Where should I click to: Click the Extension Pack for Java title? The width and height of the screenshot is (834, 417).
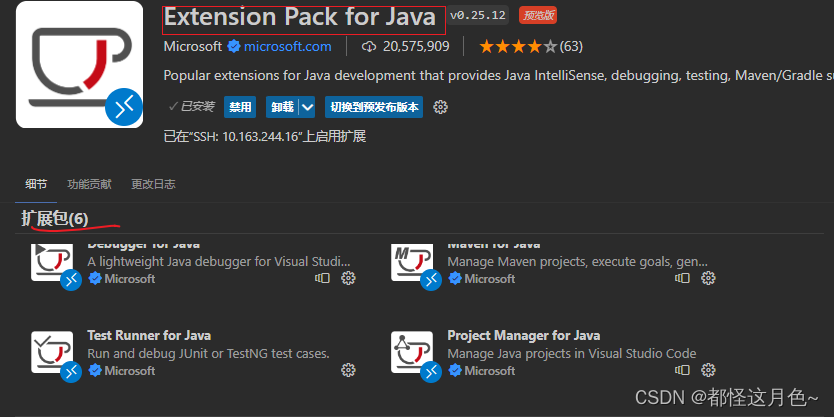pyautogui.click(x=299, y=17)
